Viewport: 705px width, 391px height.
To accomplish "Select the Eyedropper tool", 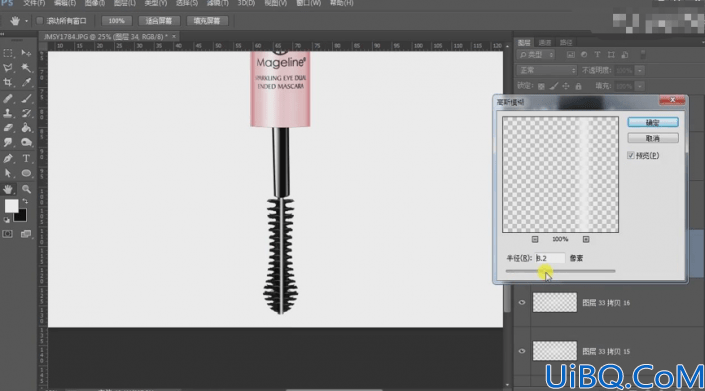I will coord(26,83).
